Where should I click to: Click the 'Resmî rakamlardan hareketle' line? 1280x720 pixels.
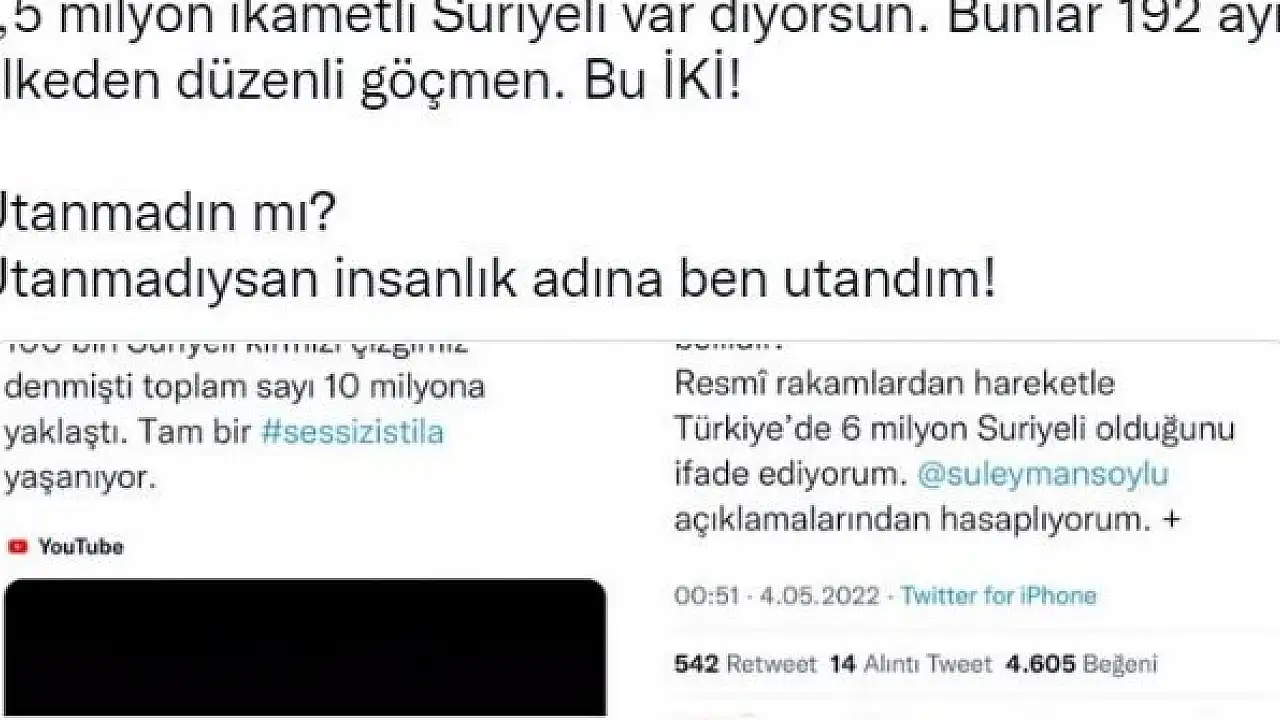pos(894,384)
